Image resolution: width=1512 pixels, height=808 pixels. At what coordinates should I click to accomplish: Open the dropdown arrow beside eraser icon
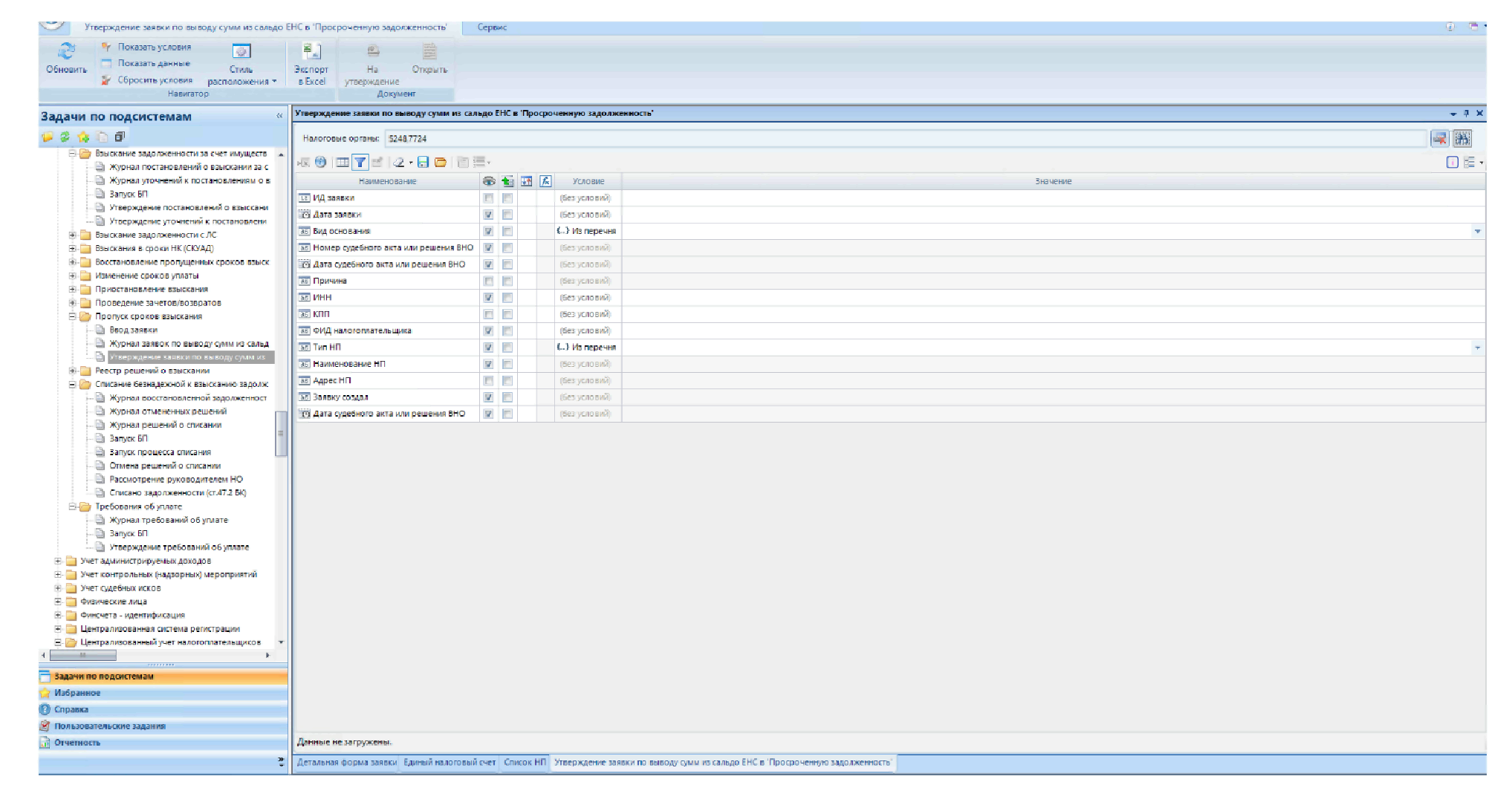[x=411, y=163]
